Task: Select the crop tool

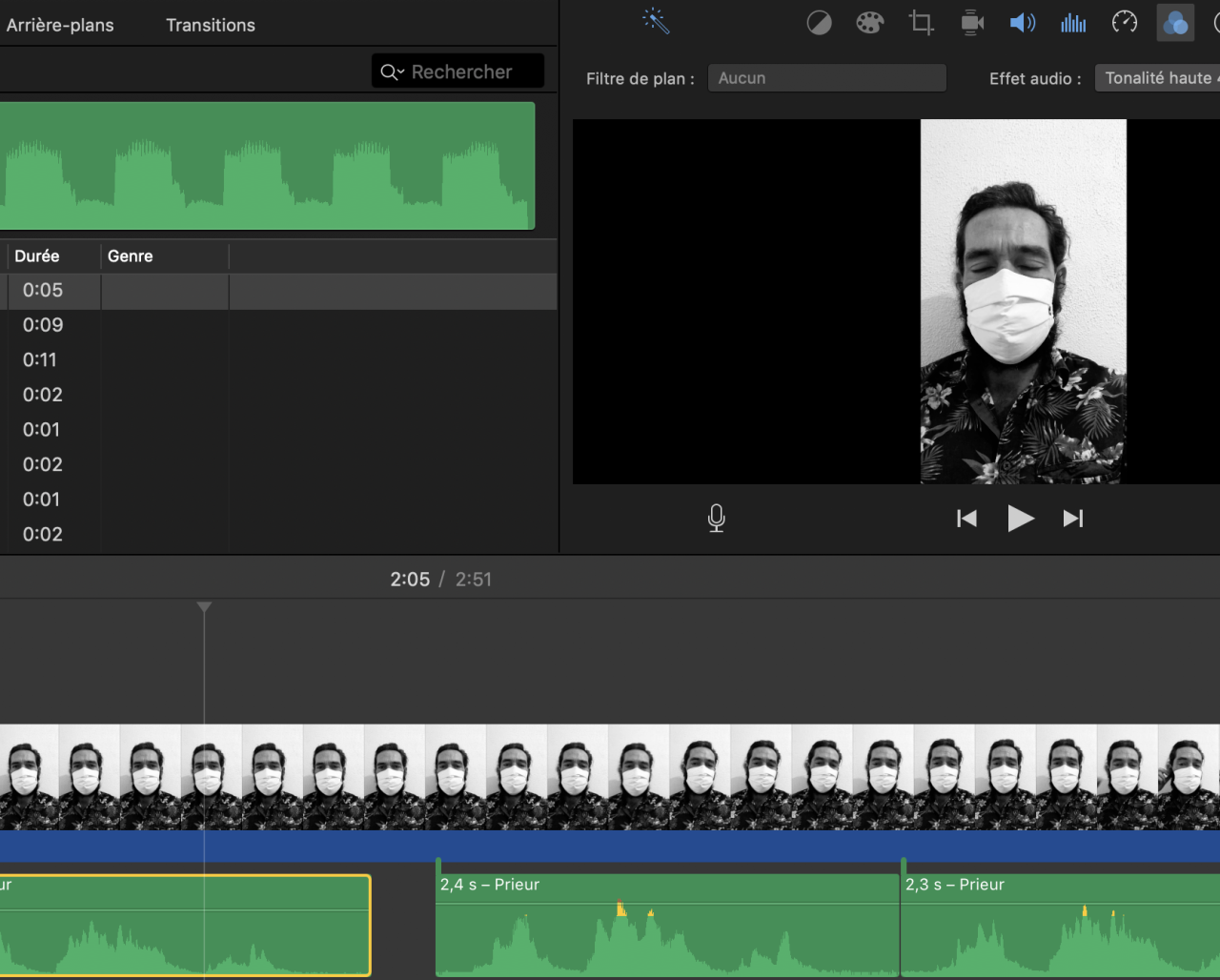Action: click(921, 23)
